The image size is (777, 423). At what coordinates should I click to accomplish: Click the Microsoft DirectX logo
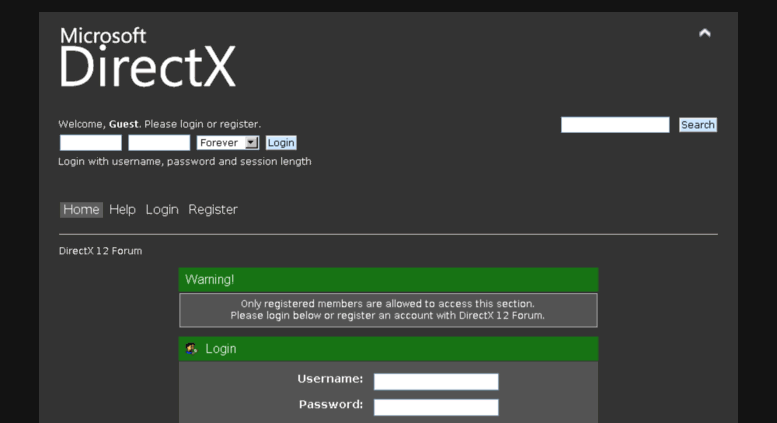click(x=147, y=57)
